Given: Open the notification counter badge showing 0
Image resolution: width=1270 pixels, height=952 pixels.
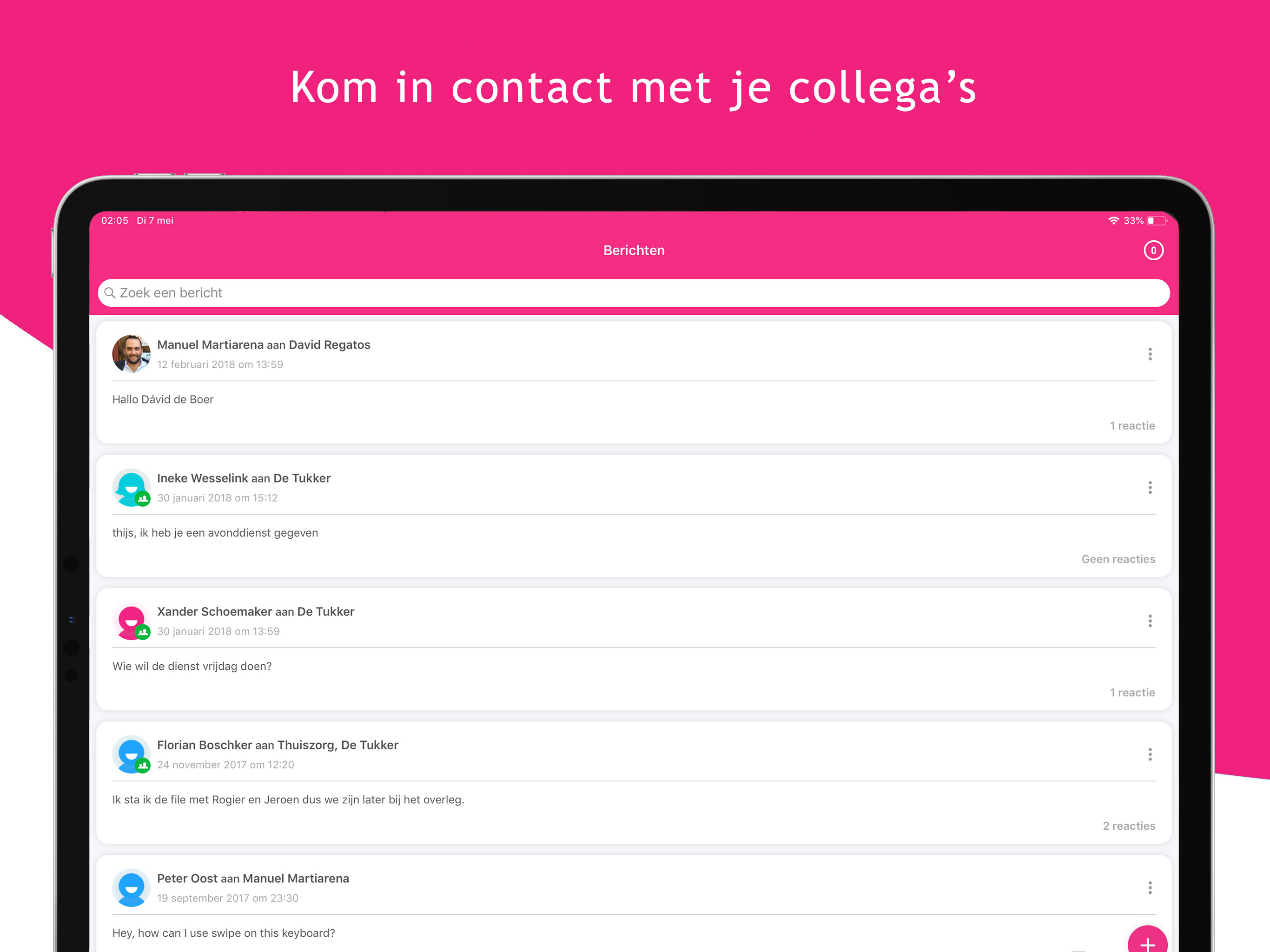Looking at the screenshot, I should coord(1153,251).
